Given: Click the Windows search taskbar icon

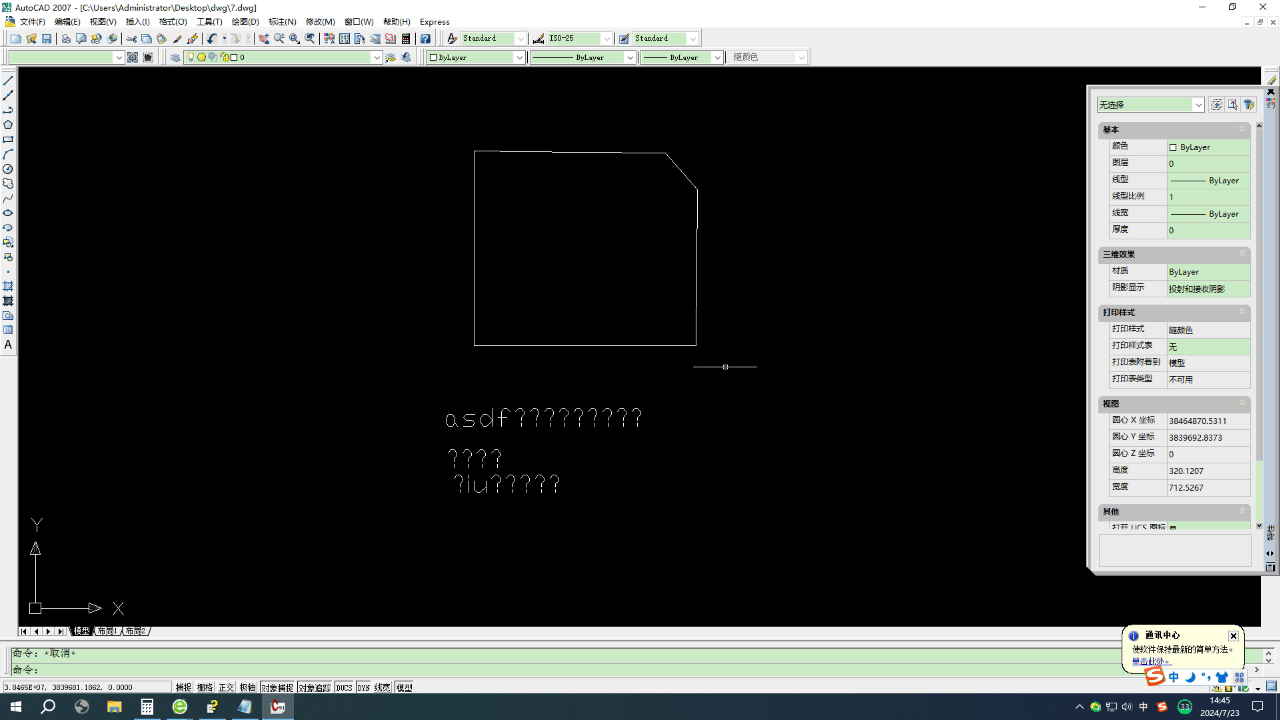Looking at the screenshot, I should point(48,707).
